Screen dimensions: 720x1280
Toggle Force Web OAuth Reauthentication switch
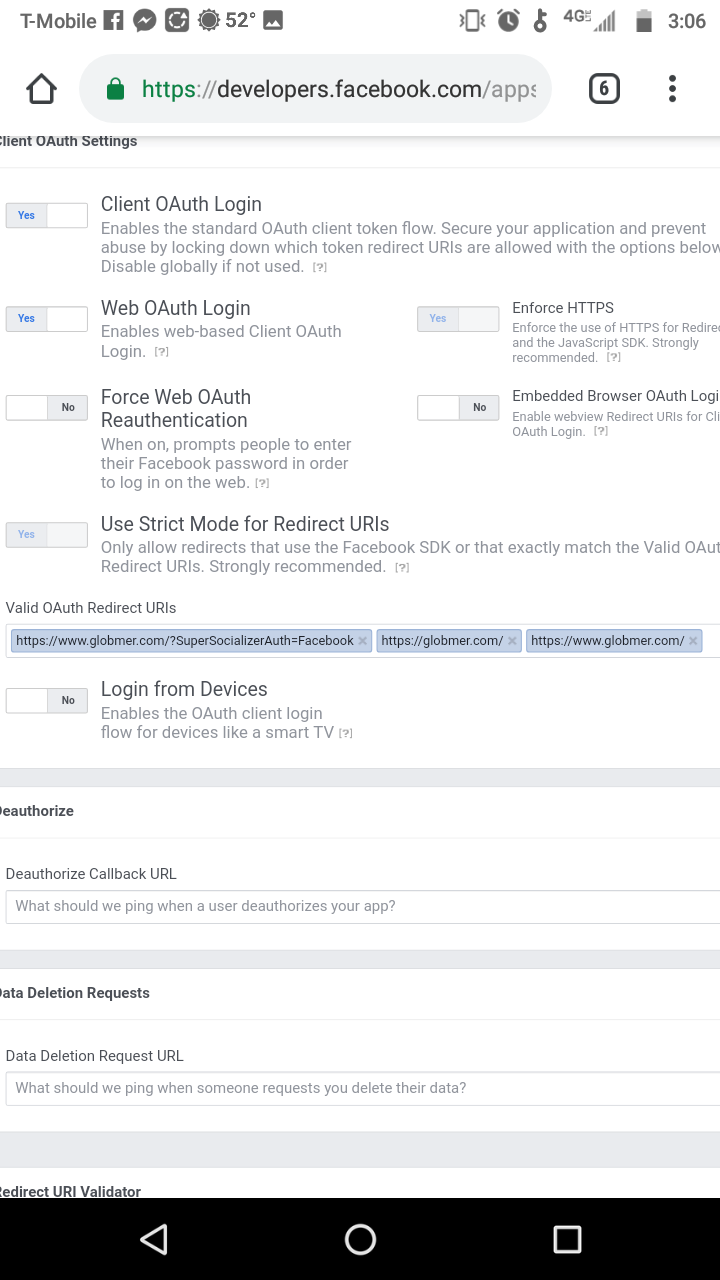(47, 407)
